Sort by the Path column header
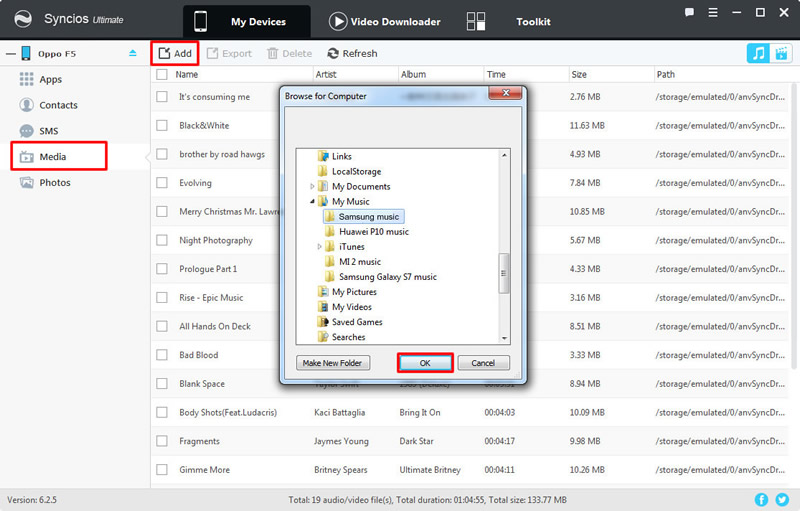 click(665, 74)
